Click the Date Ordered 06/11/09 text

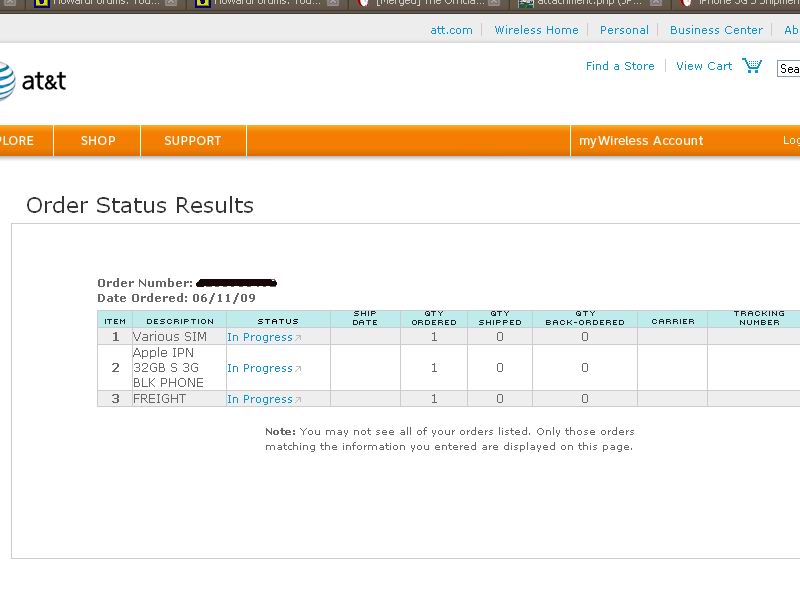(x=177, y=298)
